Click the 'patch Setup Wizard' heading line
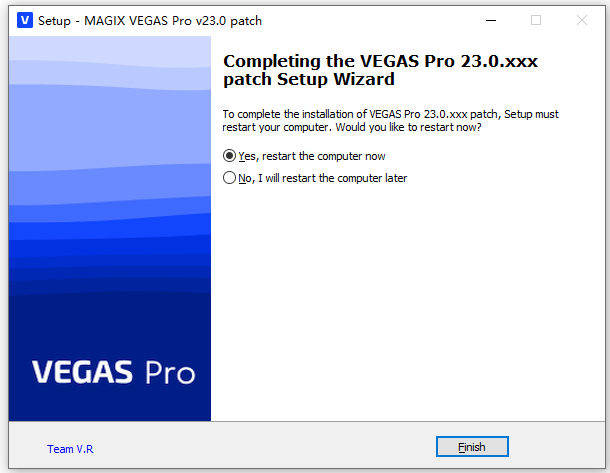The height and width of the screenshot is (473, 610). point(309,79)
